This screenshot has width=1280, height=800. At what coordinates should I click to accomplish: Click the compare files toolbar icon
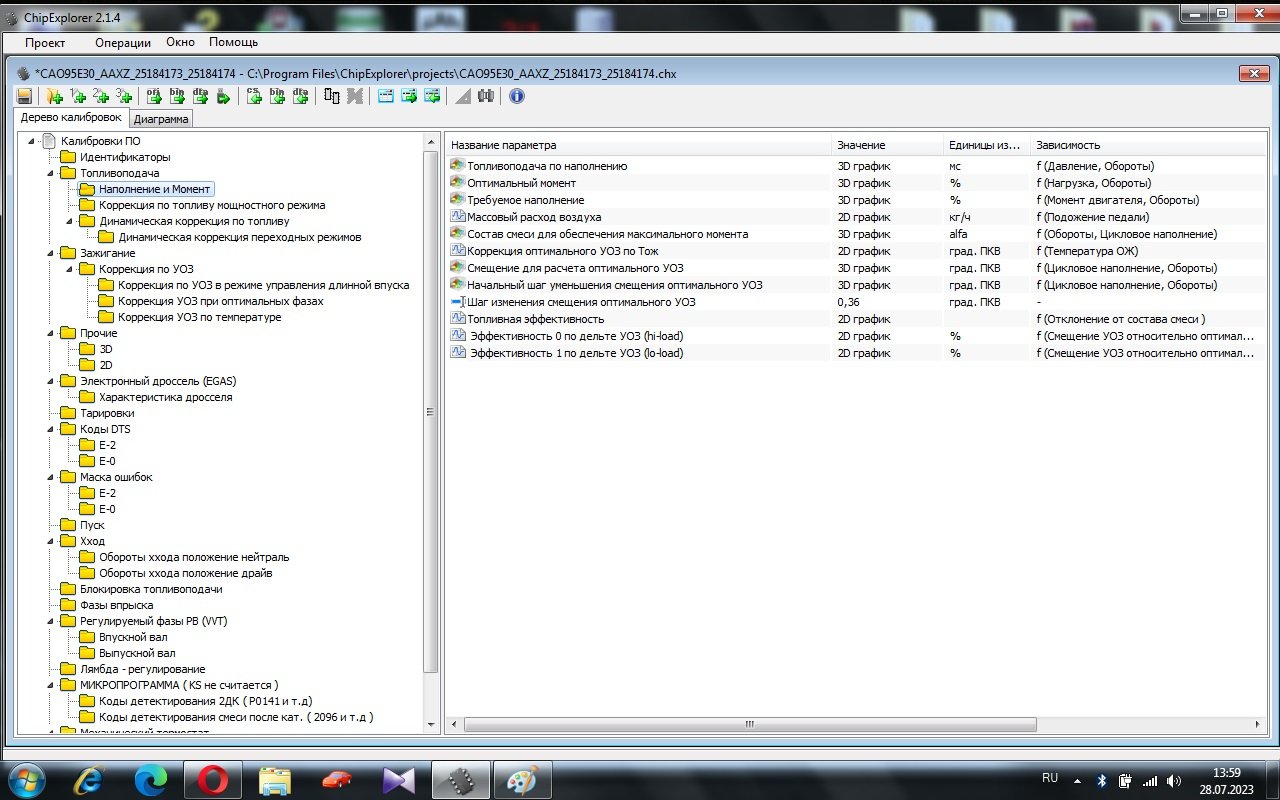tap(332, 96)
